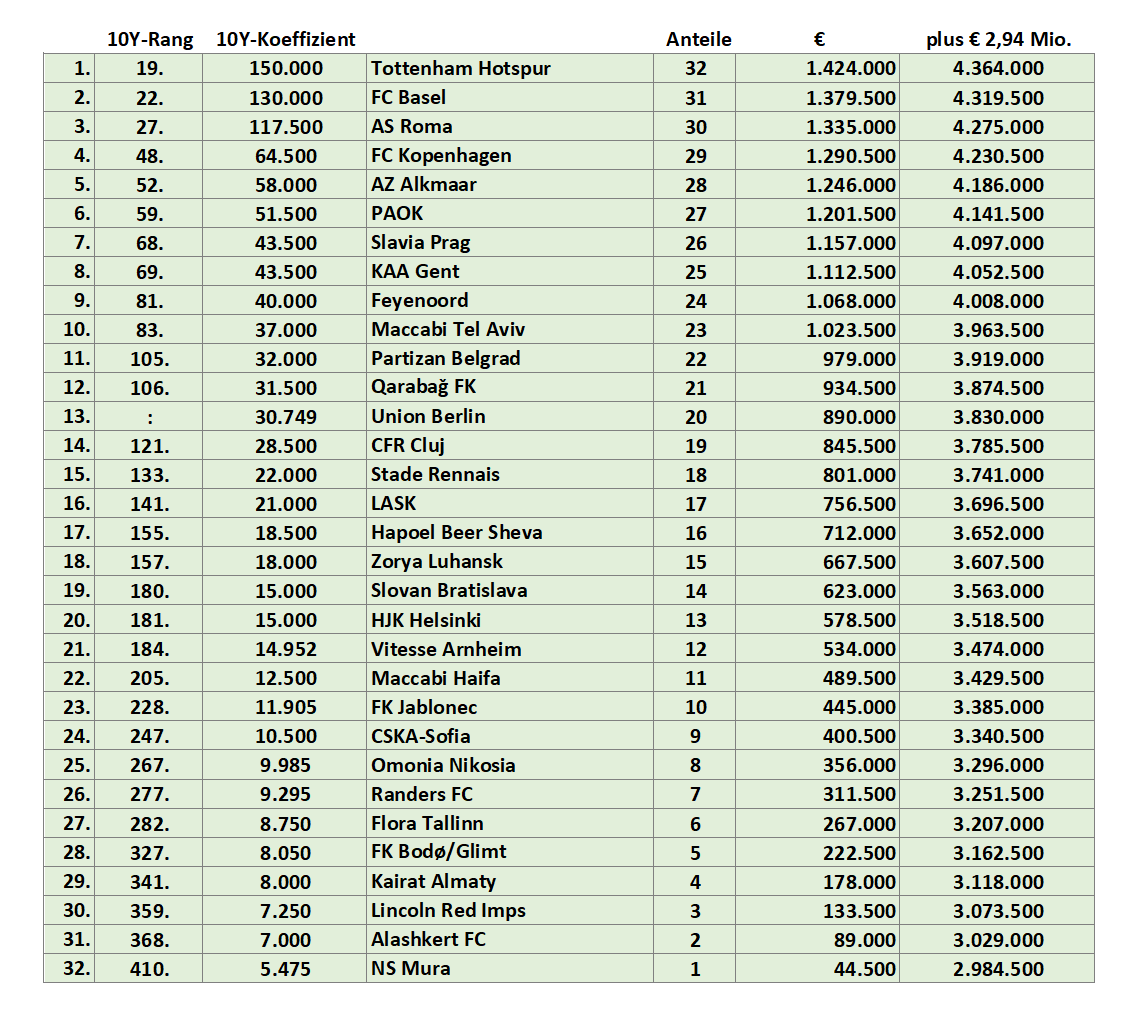Viewport: 1144px width, 1036px height.
Task: Select the AS Roma coefficient 117.500 cell
Action: point(285,126)
